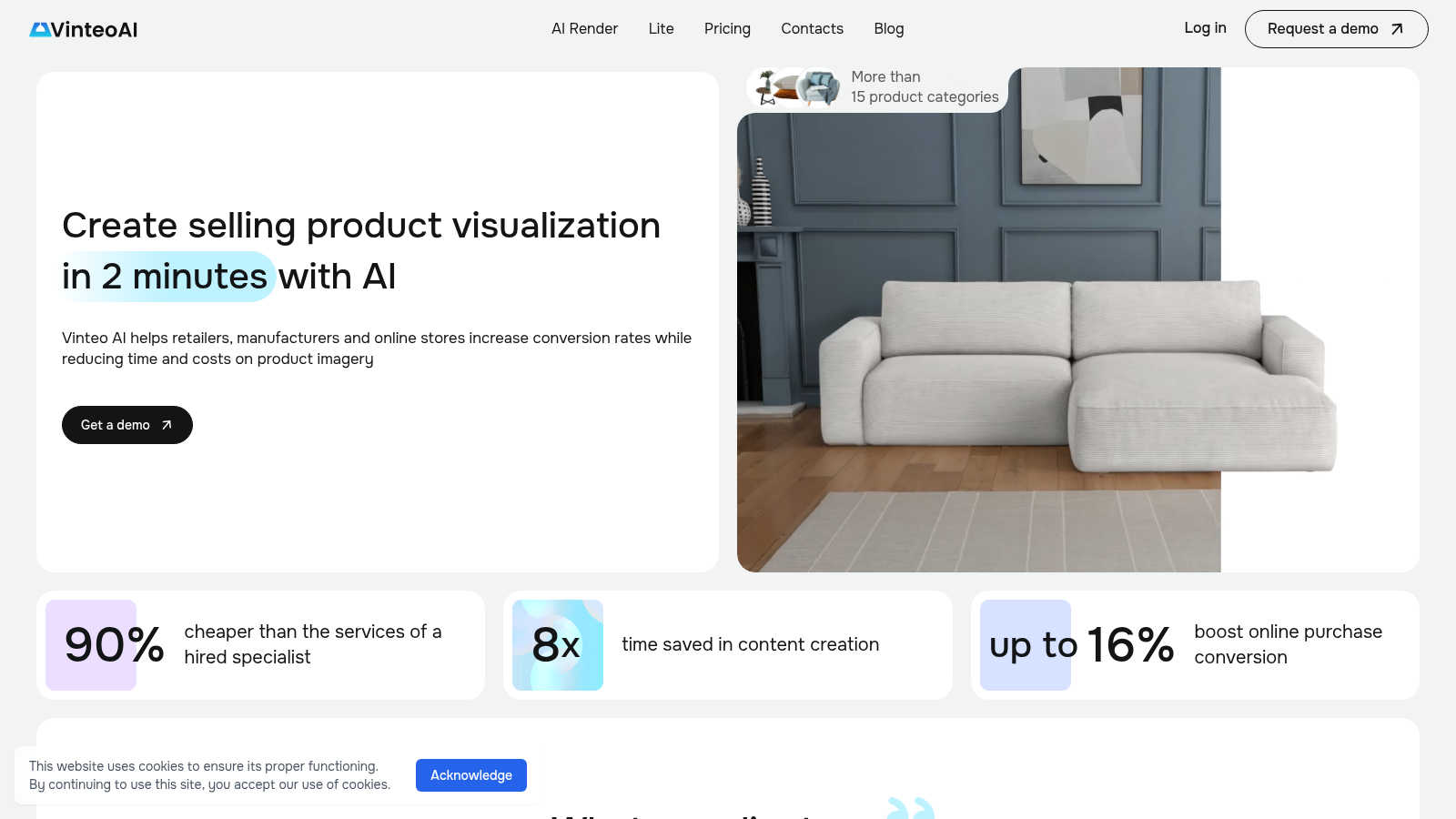Click the Log in link
The height and width of the screenshot is (819, 1456).
1205,28
